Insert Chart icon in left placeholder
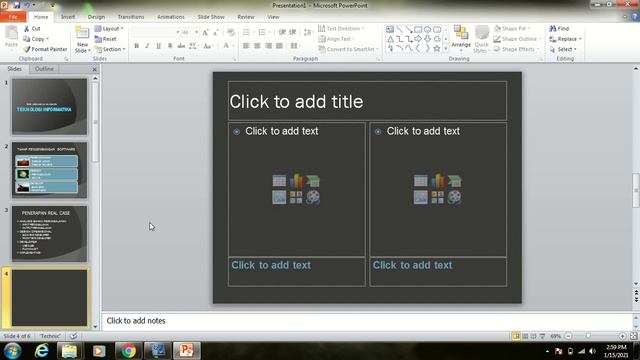This screenshot has height=360, width=640. [296, 180]
